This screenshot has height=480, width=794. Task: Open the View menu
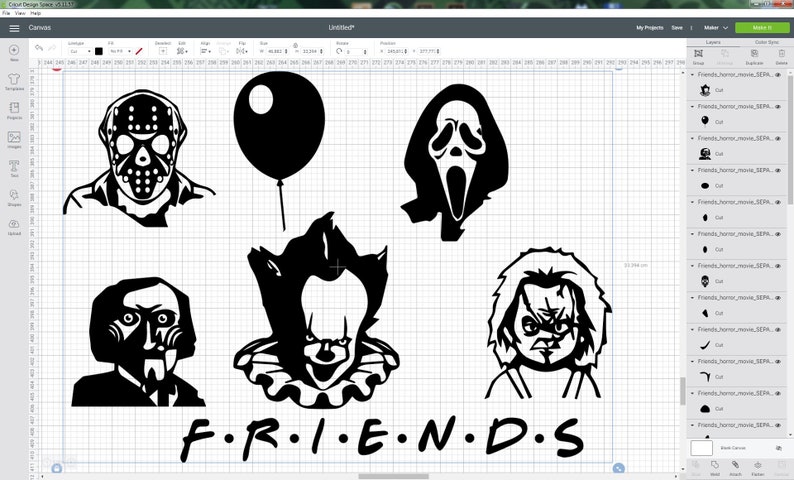point(20,13)
